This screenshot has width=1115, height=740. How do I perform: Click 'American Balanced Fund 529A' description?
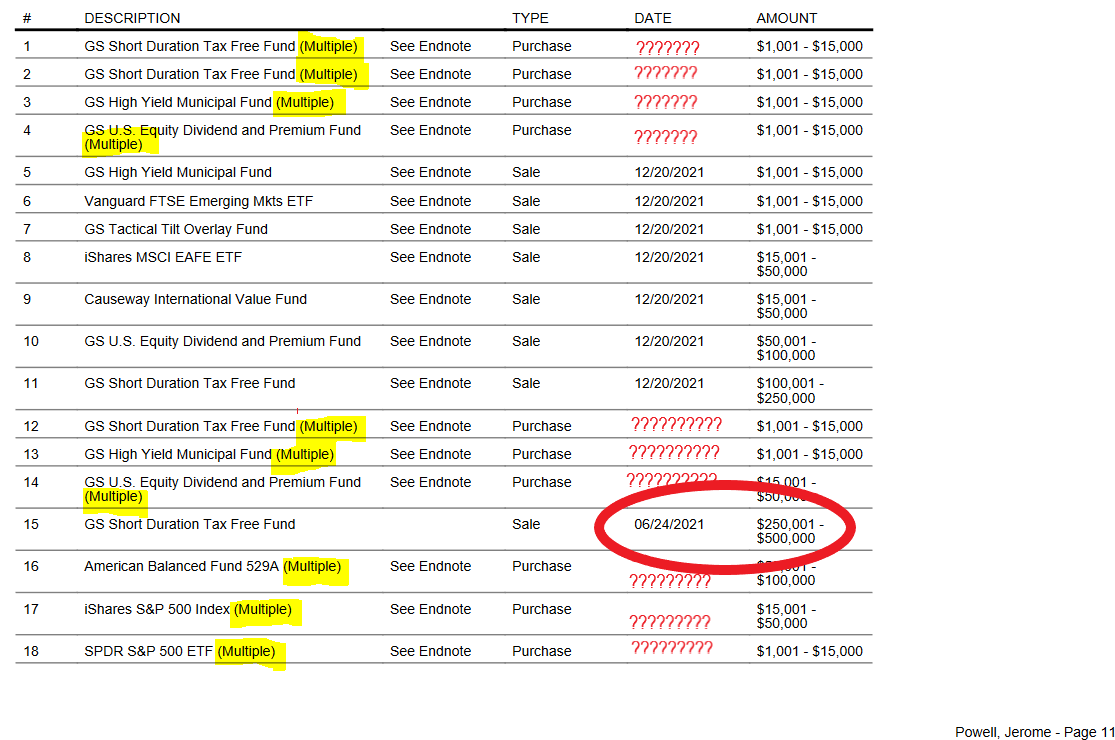click(x=182, y=567)
